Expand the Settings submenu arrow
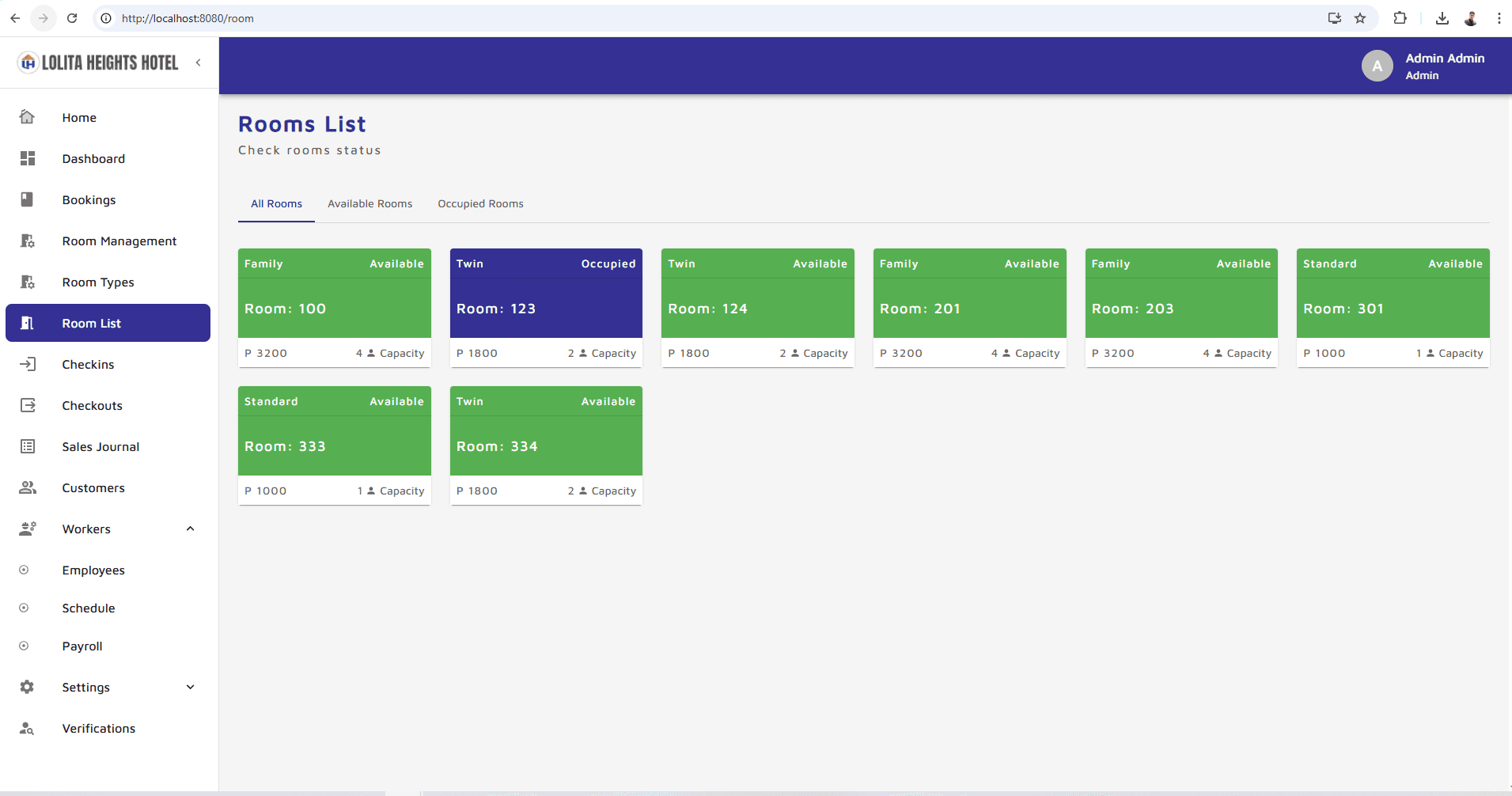1512x796 pixels. click(x=190, y=687)
